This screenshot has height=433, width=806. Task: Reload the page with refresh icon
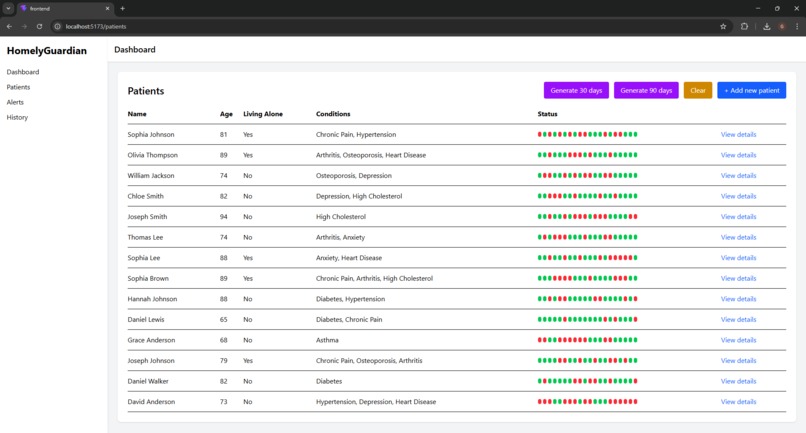tap(39, 26)
